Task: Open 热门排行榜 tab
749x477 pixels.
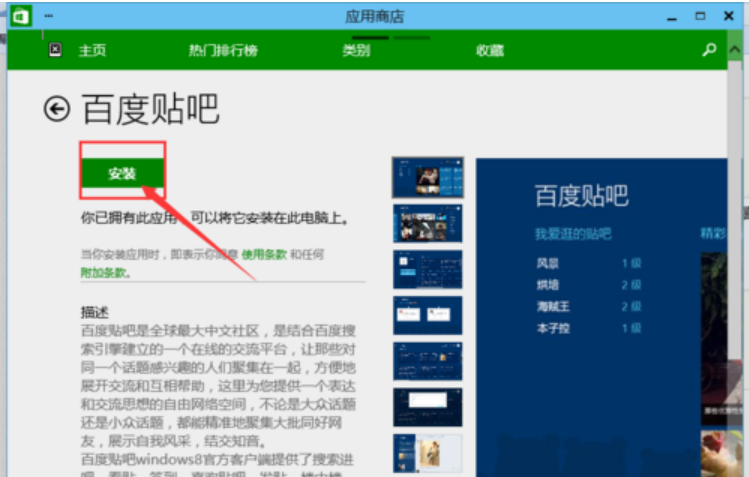Action: (223, 50)
